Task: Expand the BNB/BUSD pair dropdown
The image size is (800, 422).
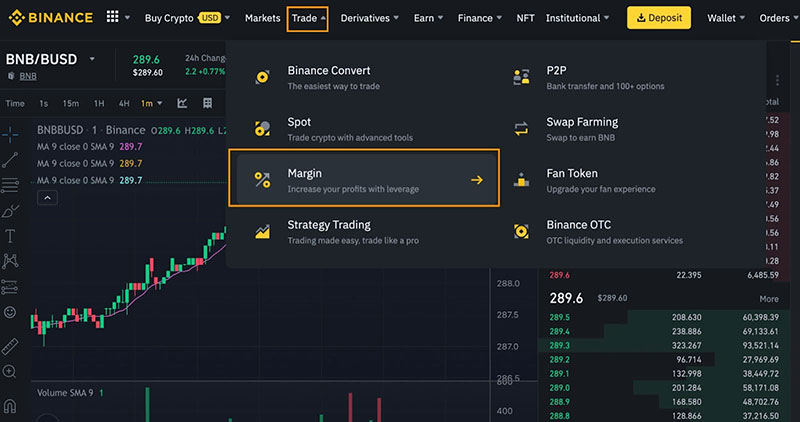Action: [x=93, y=59]
